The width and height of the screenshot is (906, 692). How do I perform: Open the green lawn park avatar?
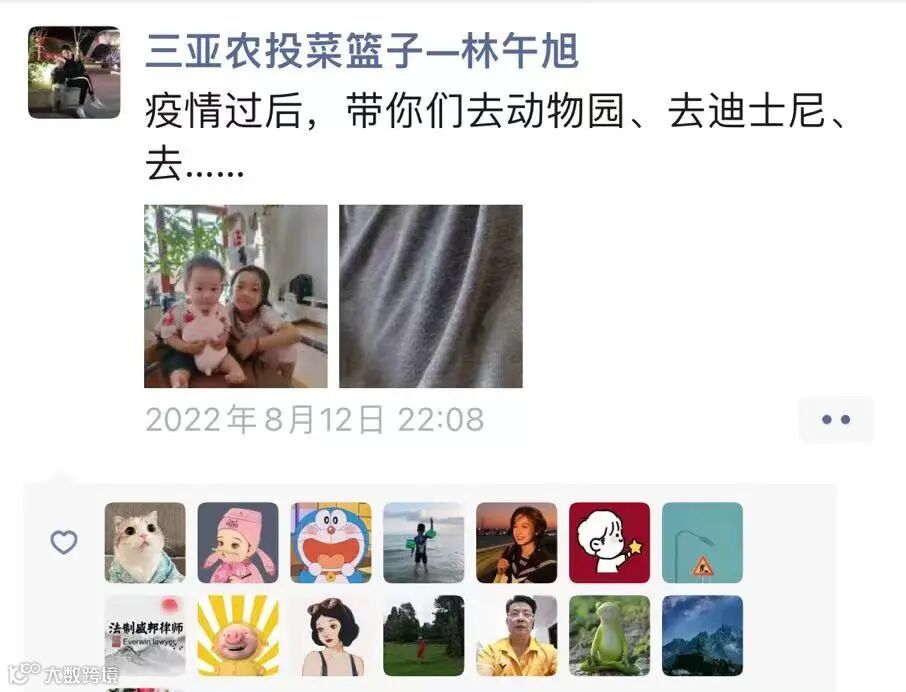tap(424, 635)
